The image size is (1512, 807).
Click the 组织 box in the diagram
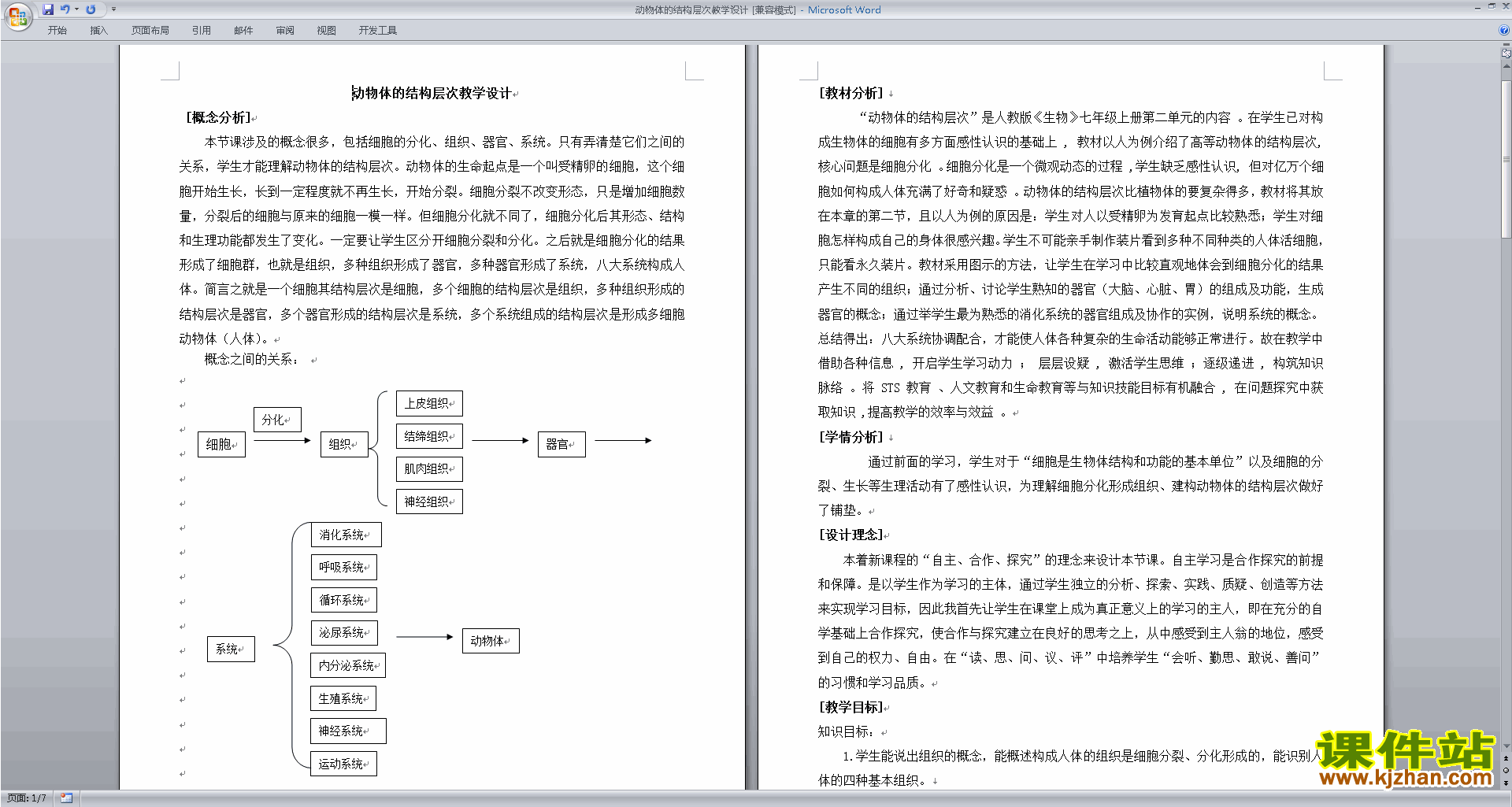pyautogui.click(x=344, y=445)
